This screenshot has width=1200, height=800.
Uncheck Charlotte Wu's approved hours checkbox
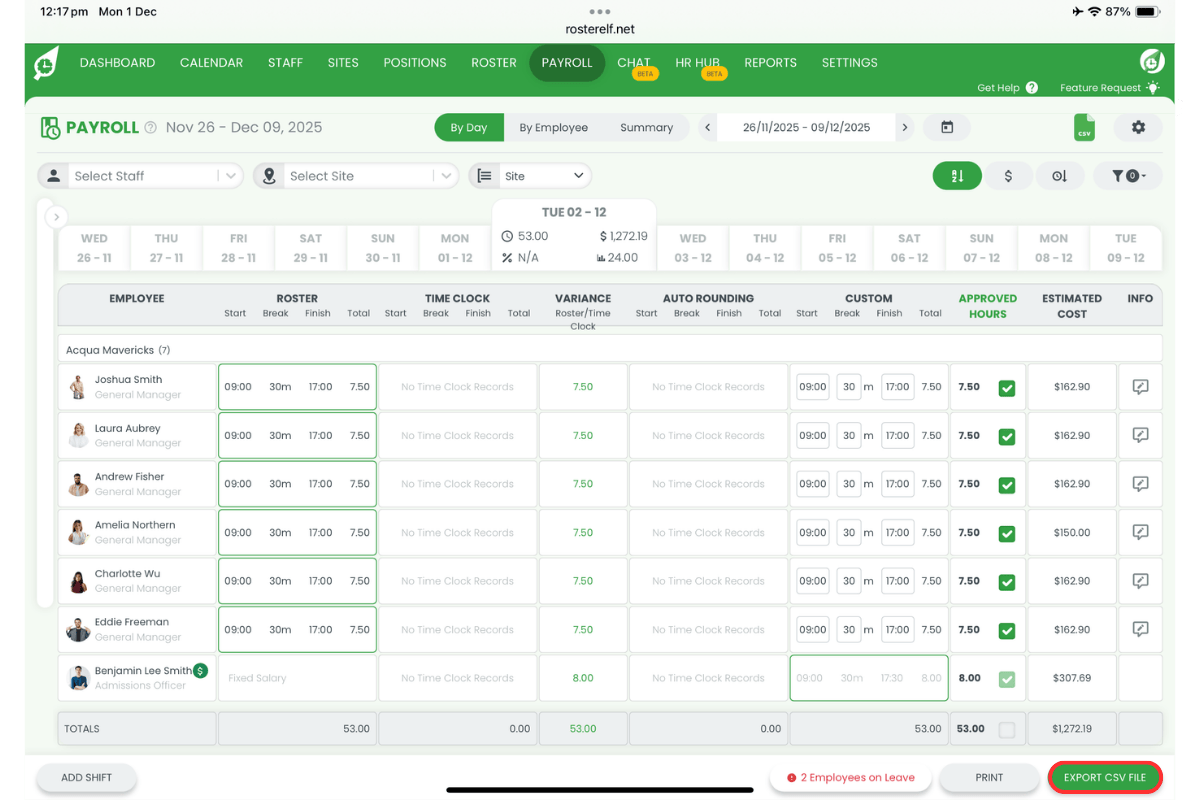coord(1007,580)
